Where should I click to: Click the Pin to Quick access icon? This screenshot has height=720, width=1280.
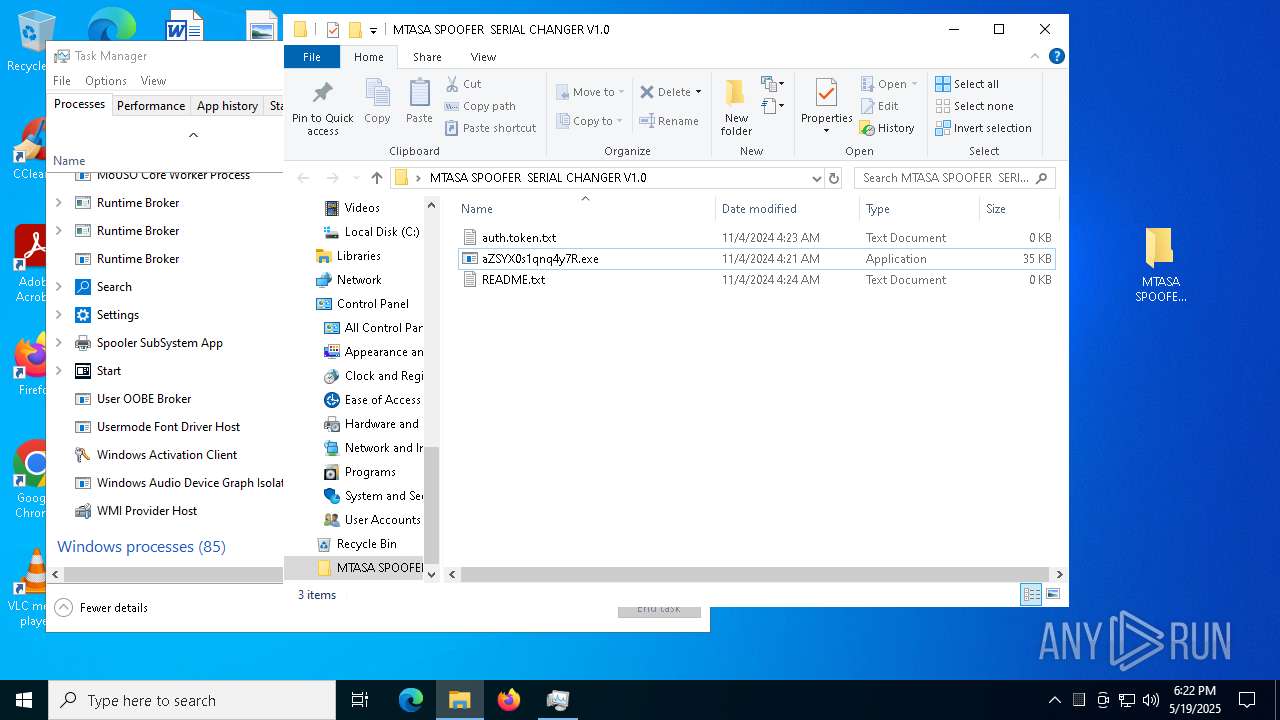point(322,93)
